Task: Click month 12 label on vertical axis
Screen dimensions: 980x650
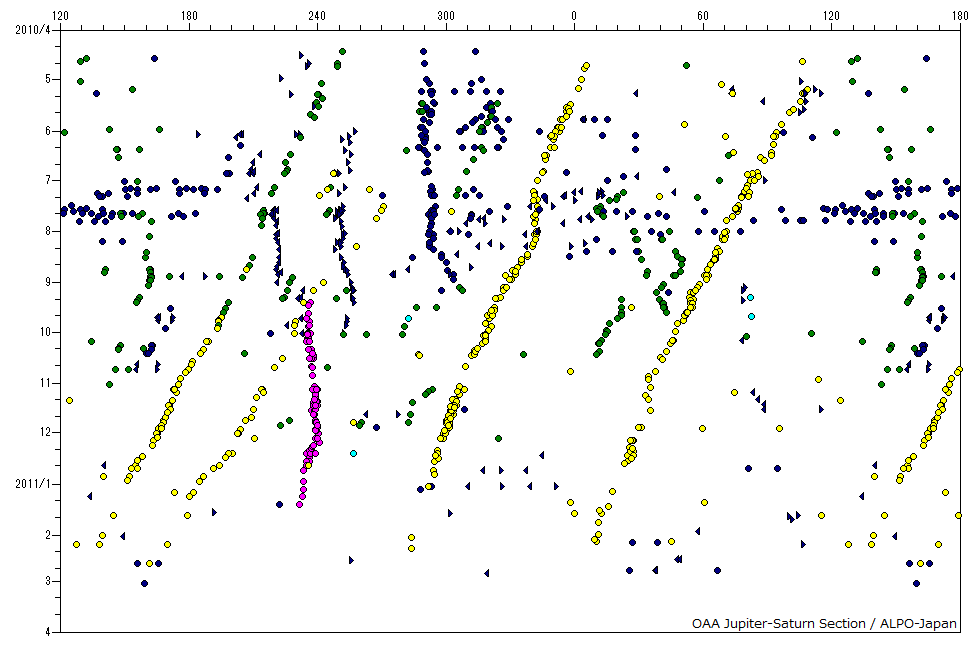Action: [x=45, y=432]
